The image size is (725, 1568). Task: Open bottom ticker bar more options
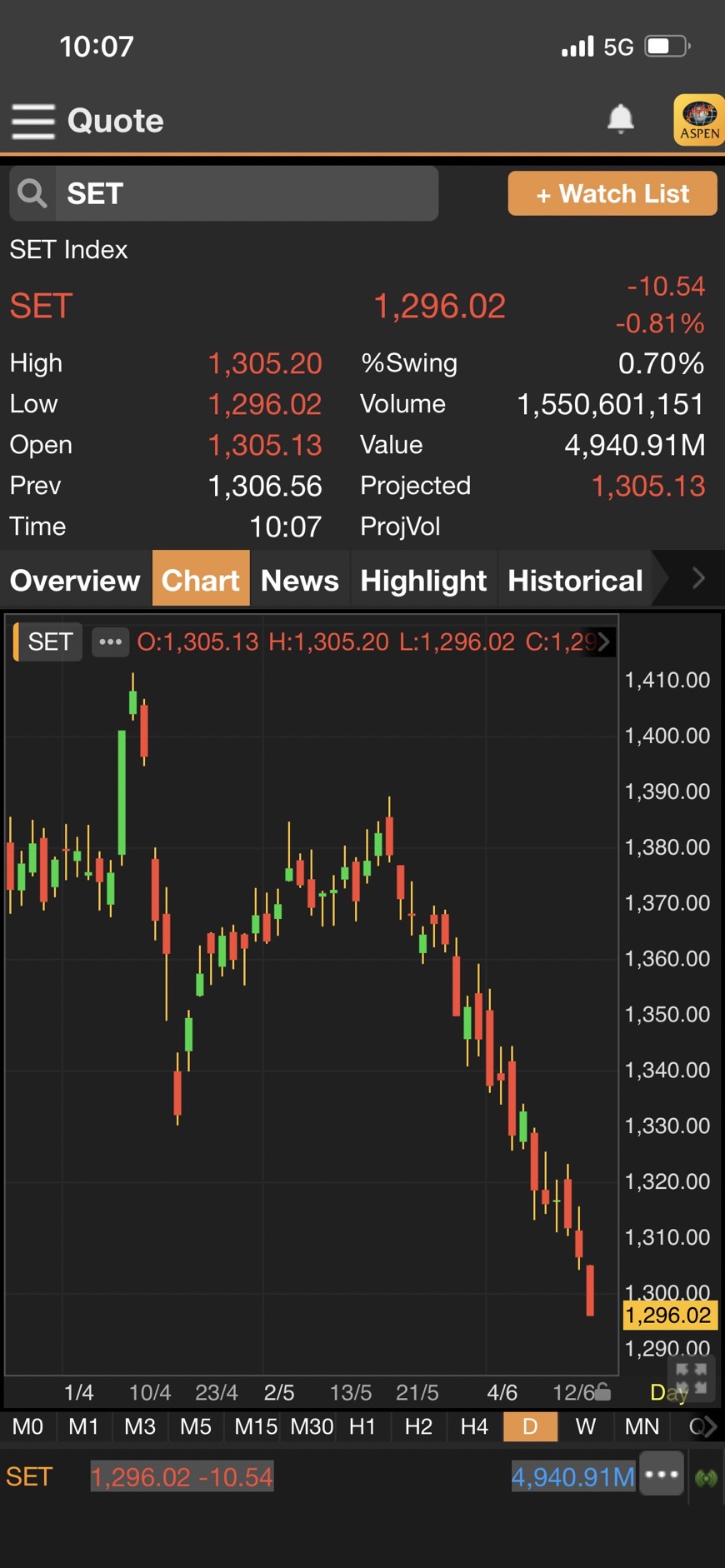[x=662, y=1475]
